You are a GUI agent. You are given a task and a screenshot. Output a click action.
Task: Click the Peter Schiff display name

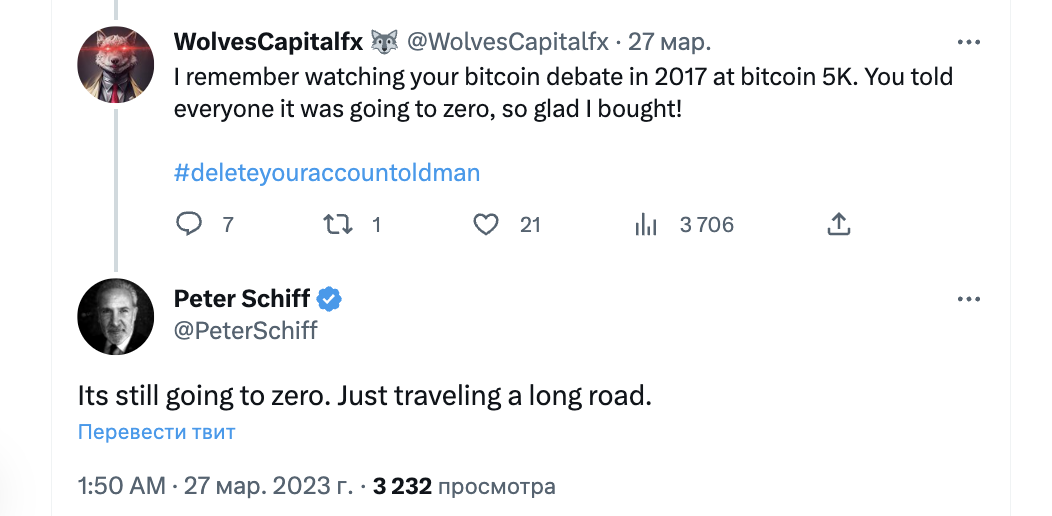242,298
